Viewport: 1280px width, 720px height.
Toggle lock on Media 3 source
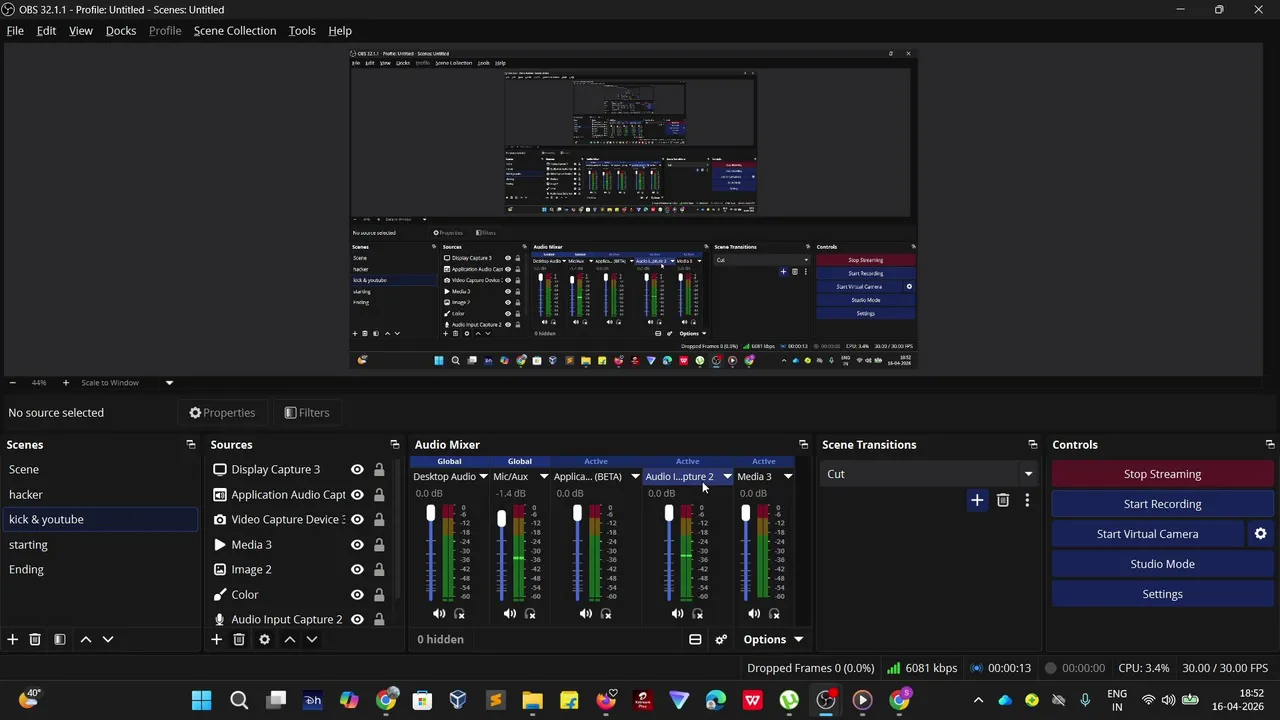click(x=379, y=544)
